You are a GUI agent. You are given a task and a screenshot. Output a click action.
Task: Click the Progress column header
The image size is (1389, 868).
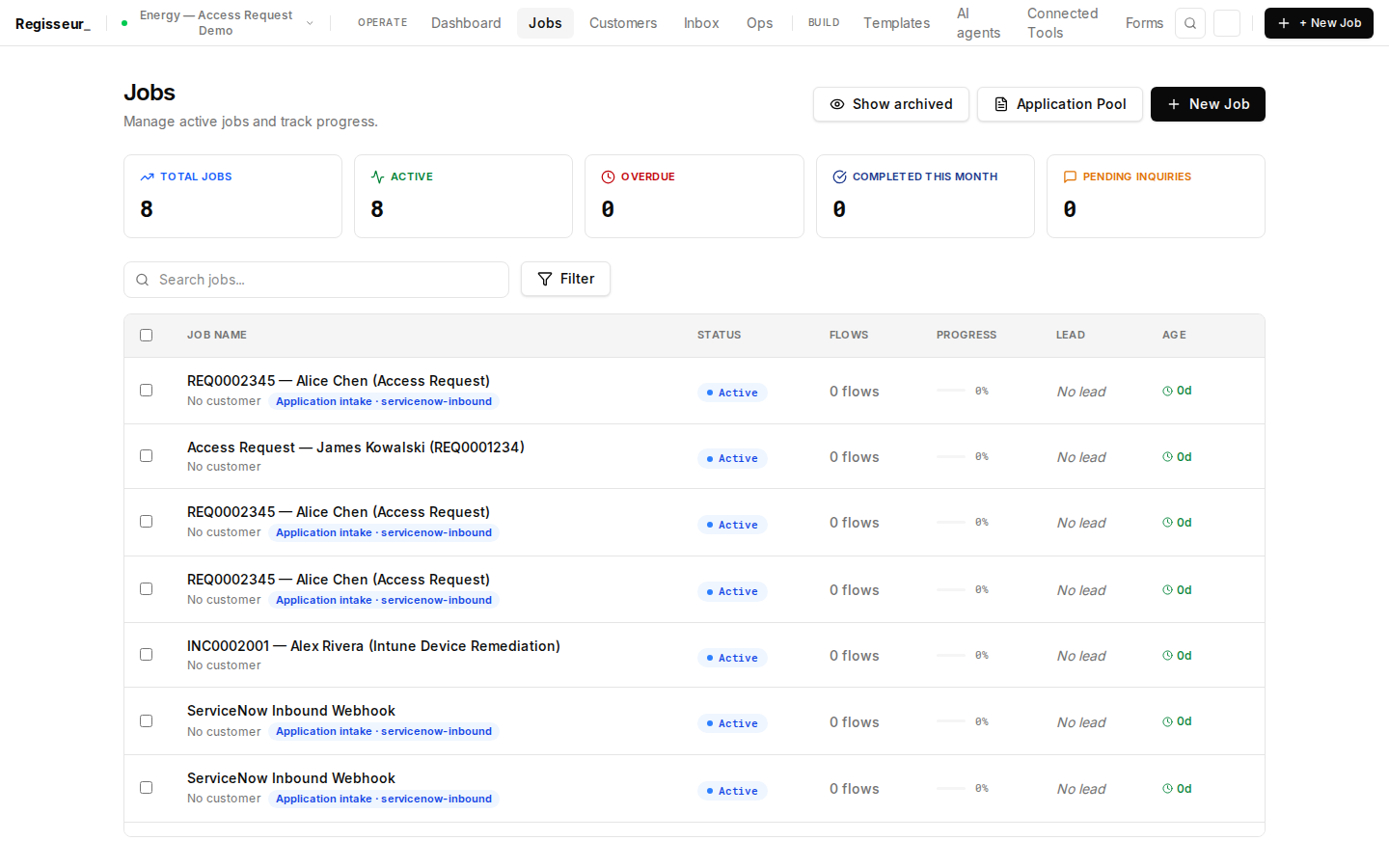(967, 336)
